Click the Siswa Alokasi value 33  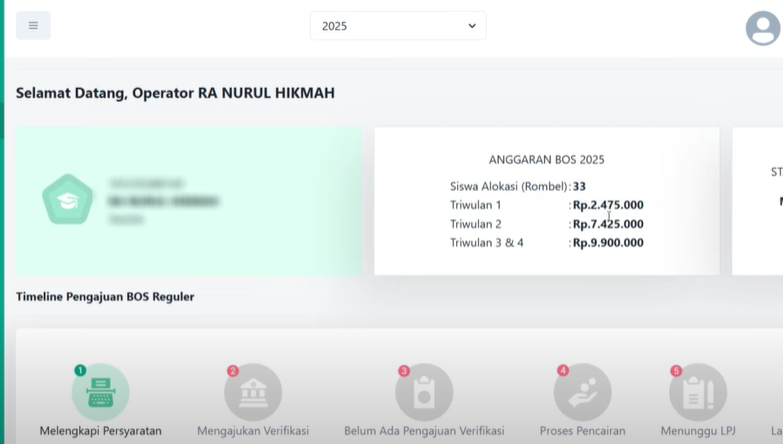[579, 186]
